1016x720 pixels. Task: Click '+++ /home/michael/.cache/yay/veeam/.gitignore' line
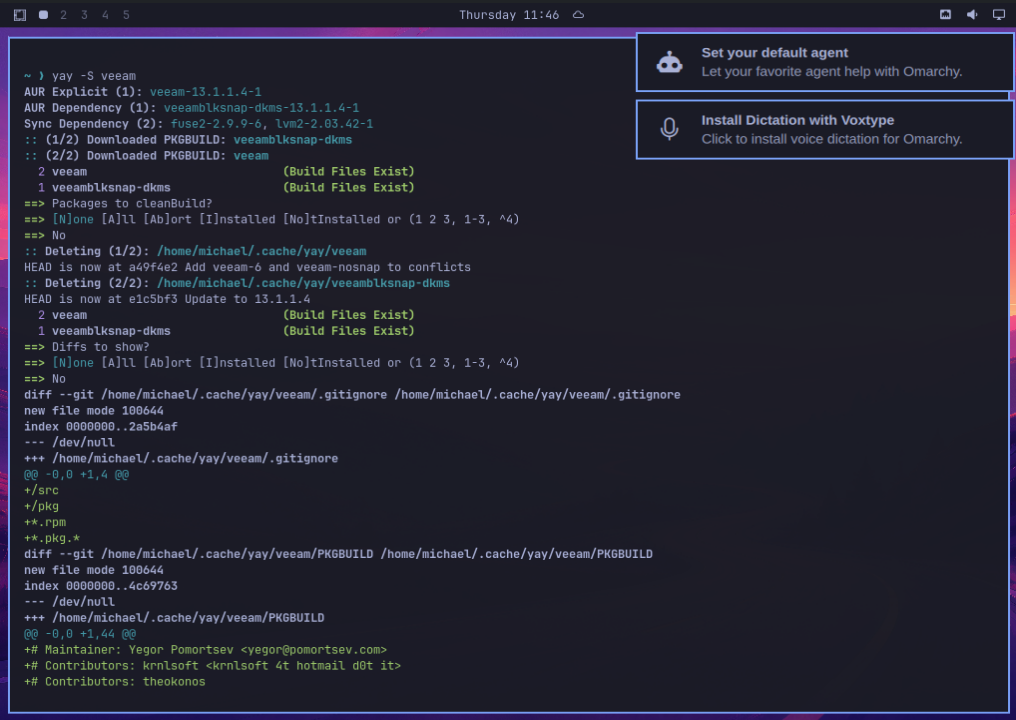pos(181,458)
